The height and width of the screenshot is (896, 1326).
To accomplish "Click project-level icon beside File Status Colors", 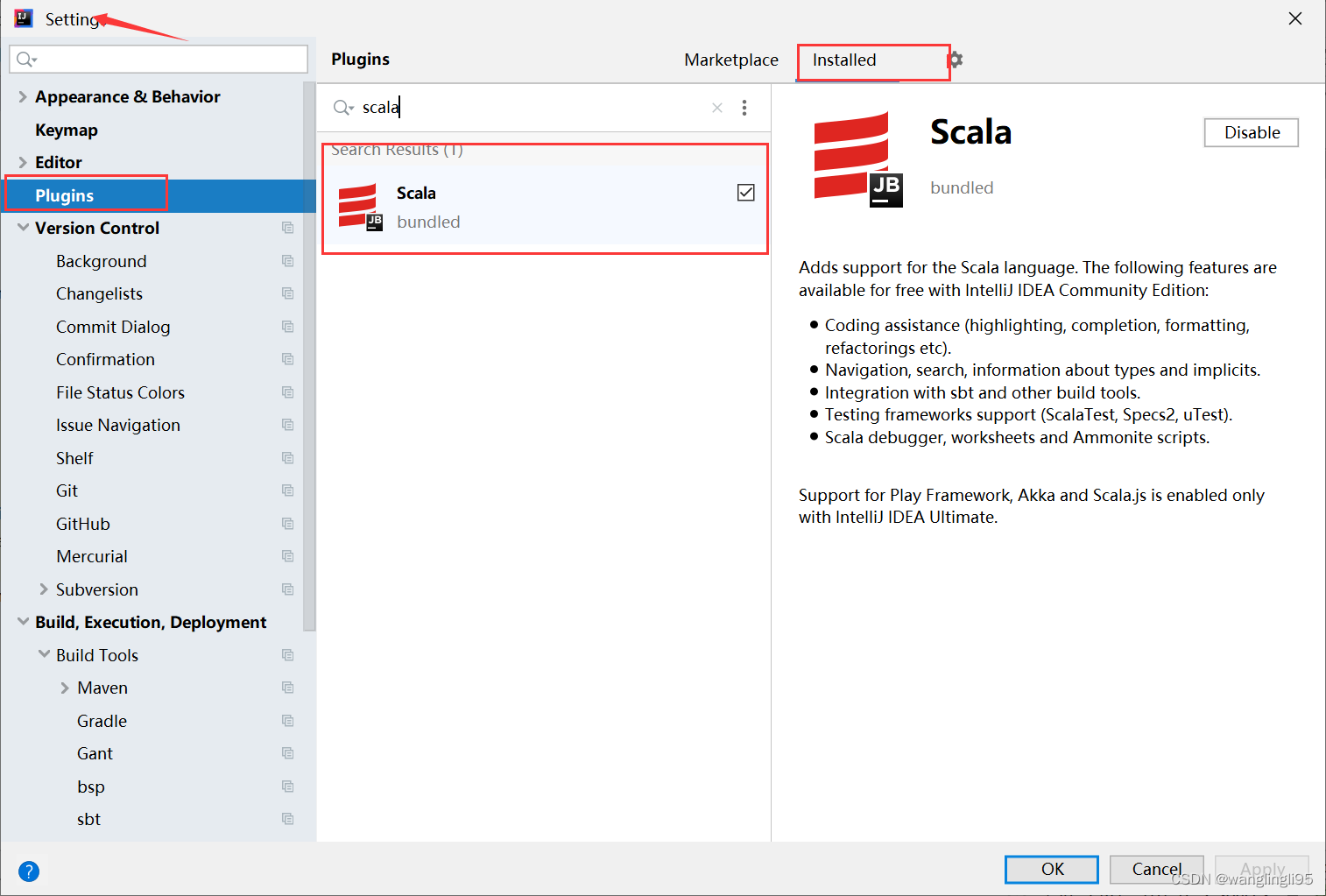I will [x=287, y=392].
